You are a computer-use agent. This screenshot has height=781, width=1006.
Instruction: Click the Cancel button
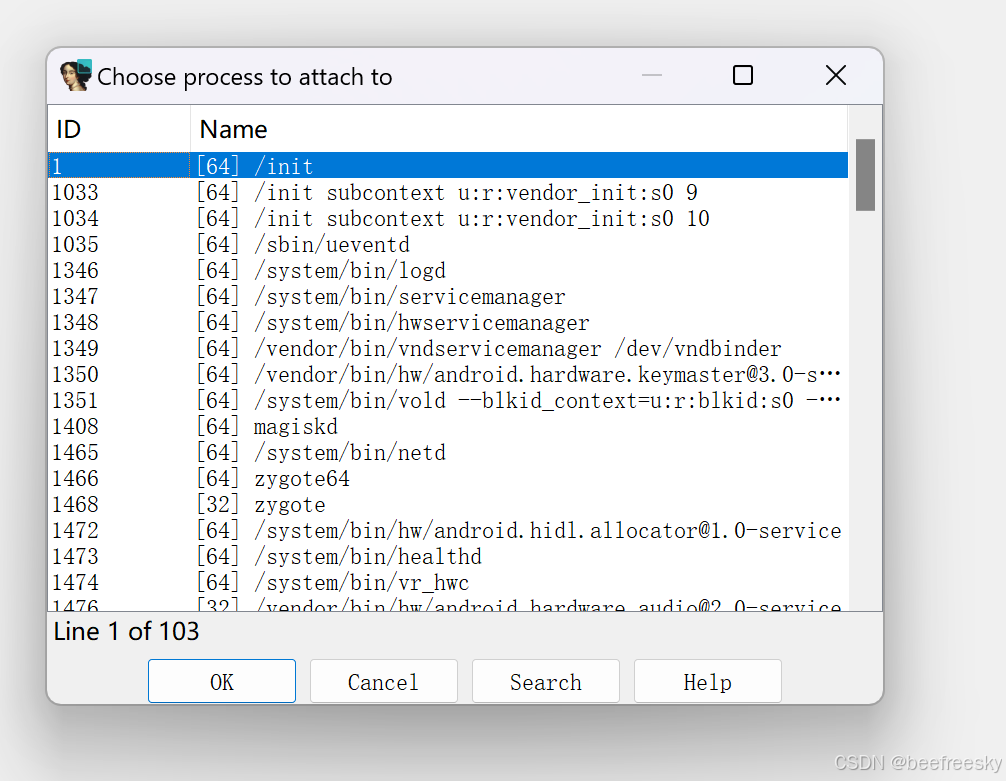(384, 682)
